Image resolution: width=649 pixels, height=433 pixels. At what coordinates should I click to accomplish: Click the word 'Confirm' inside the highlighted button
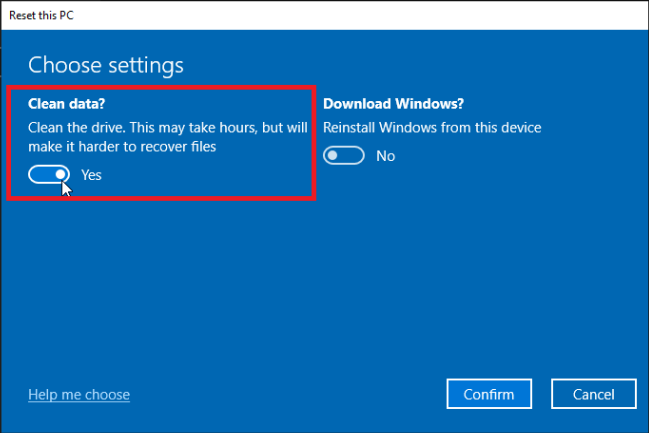click(489, 394)
